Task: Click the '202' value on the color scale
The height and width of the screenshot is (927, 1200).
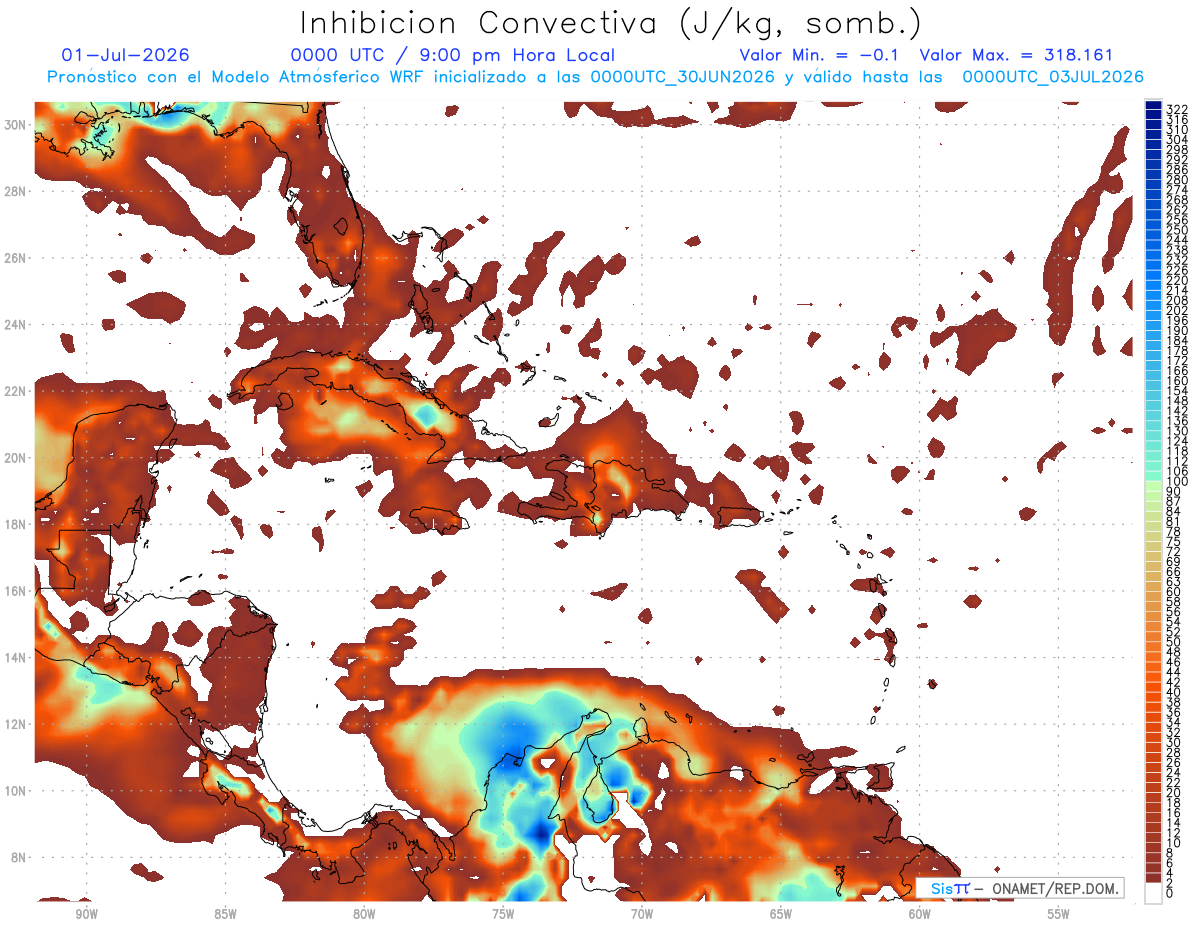Action: pos(1177,311)
